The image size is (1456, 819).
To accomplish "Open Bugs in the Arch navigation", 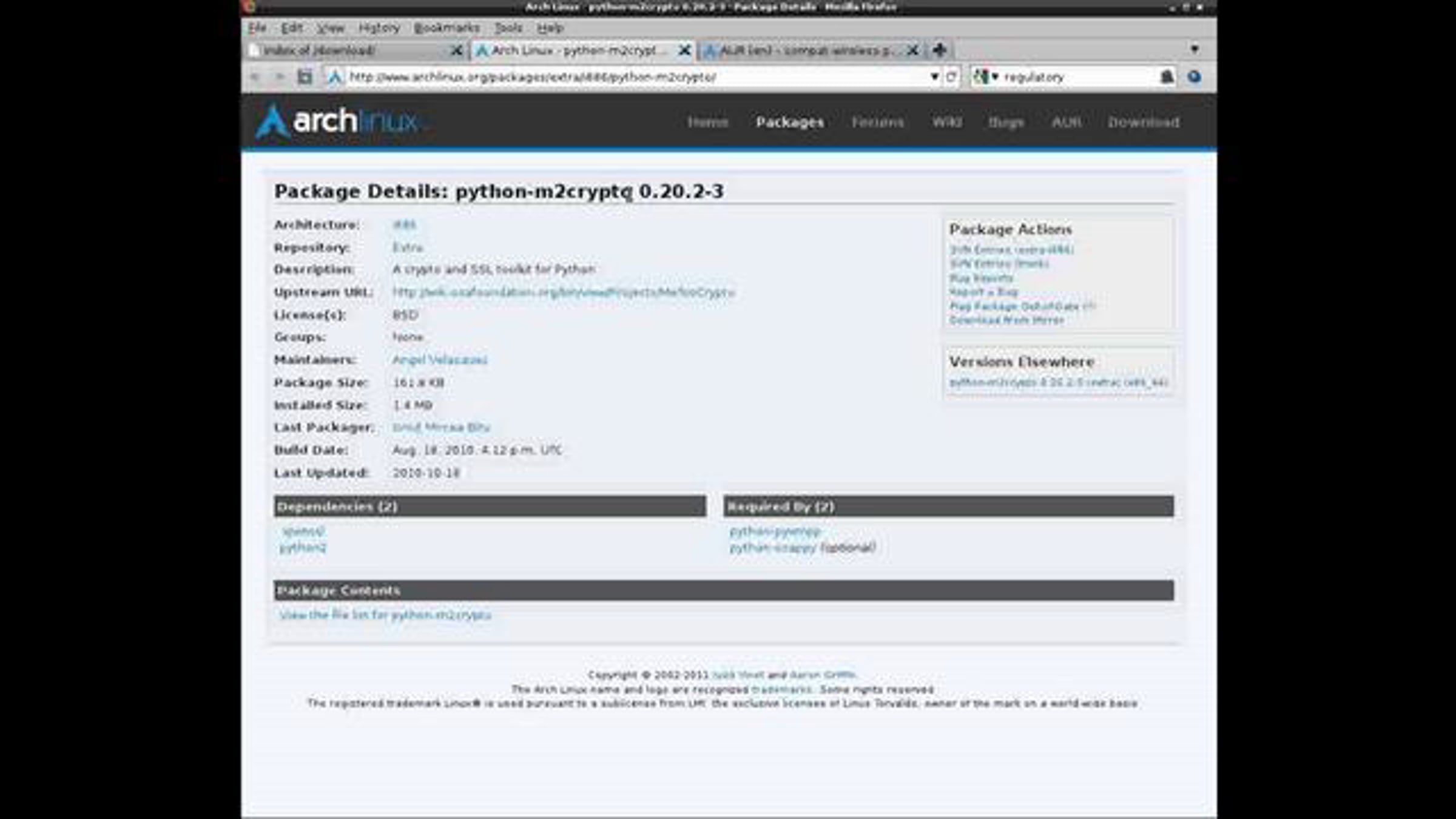I will tap(1006, 122).
